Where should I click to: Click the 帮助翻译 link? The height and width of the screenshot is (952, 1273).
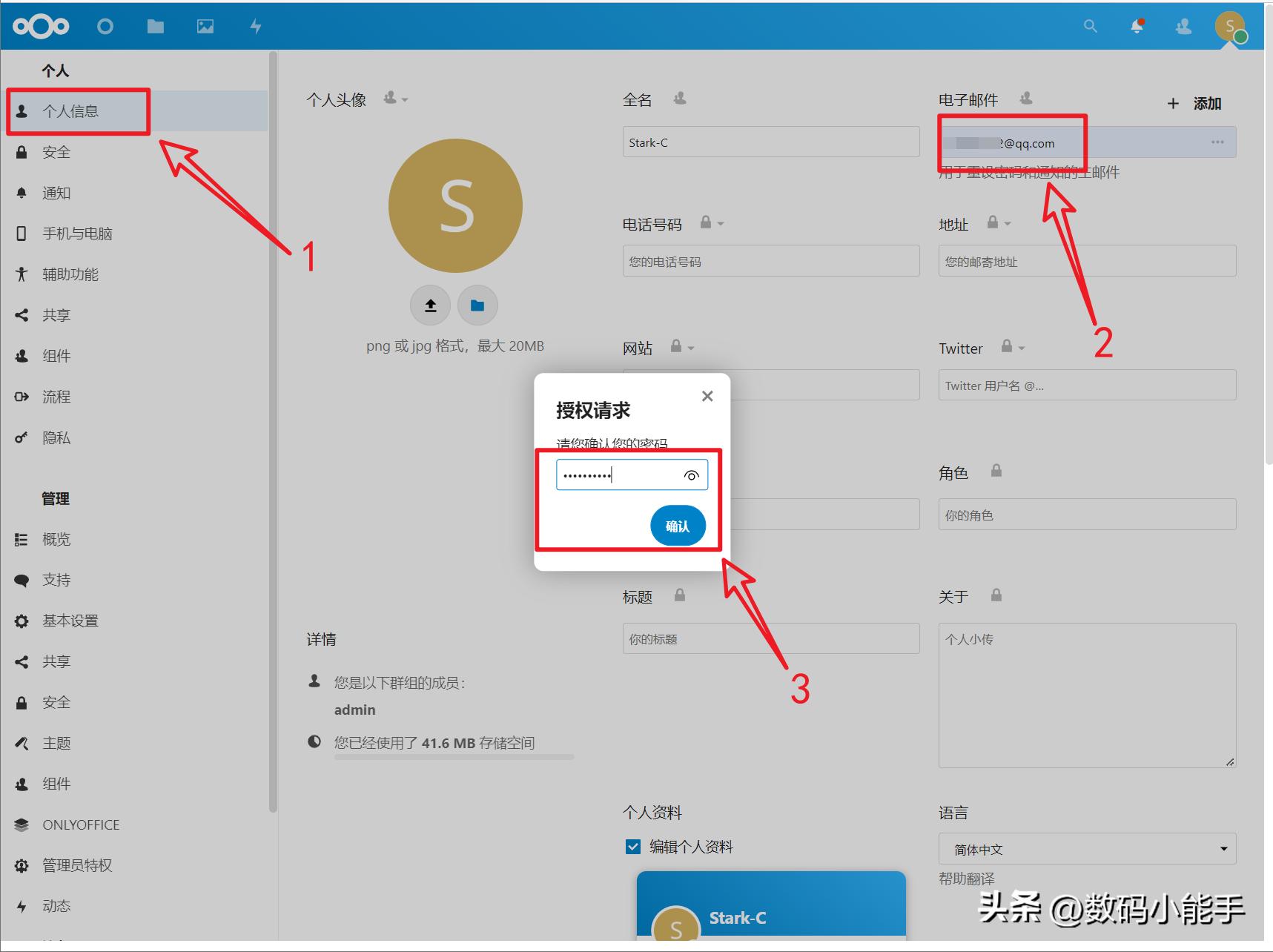pyautogui.click(x=967, y=879)
